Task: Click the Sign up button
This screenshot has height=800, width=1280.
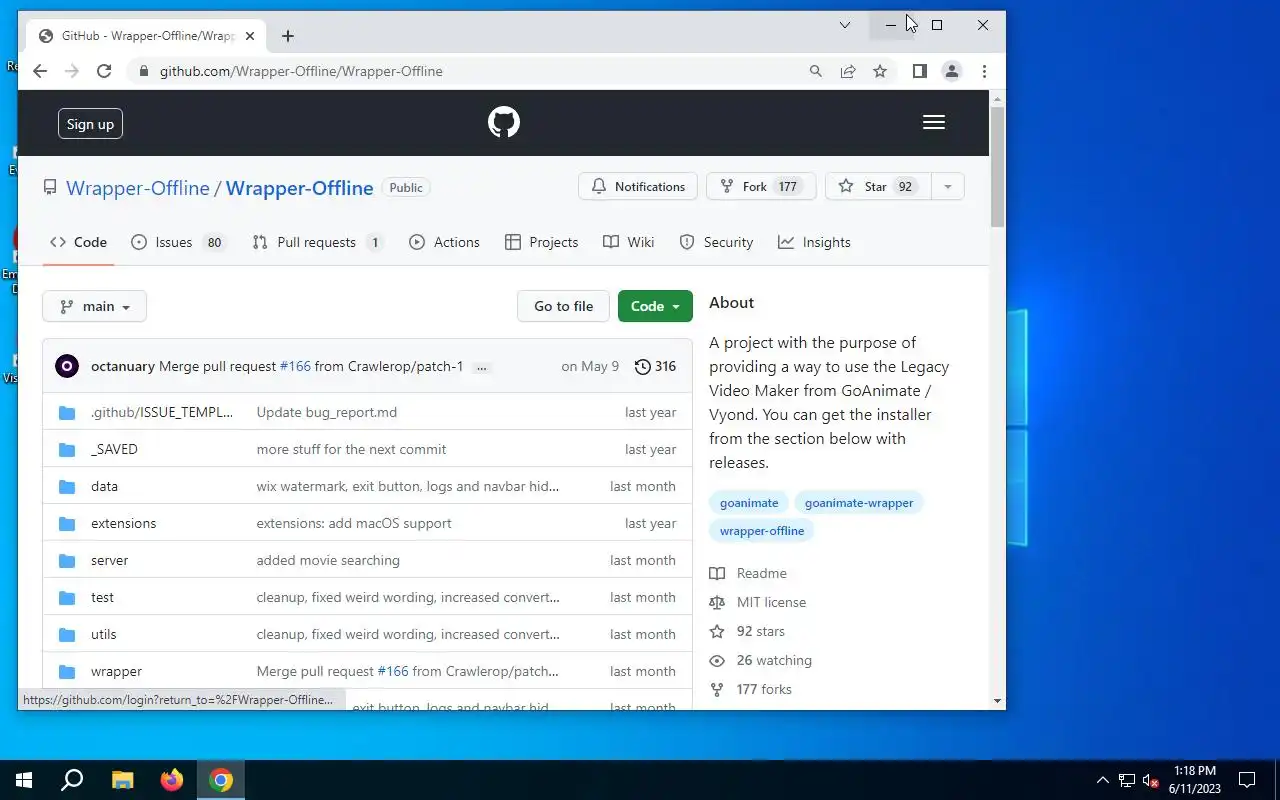Action: 90,124
